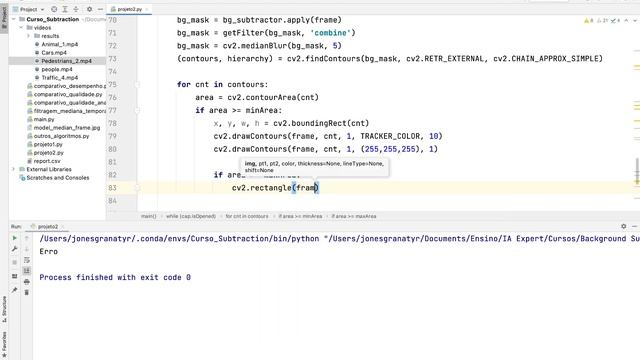Go to previous highlighted error arrow
Image resolution: width=640 pixels, height=360 pixels.
pyautogui.click(x=626, y=20)
